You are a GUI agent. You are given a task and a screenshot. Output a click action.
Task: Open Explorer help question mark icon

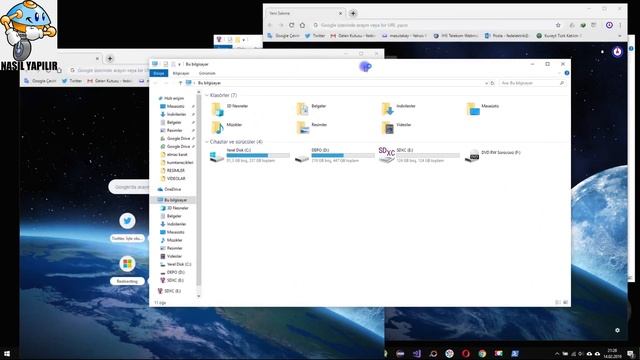pos(567,73)
